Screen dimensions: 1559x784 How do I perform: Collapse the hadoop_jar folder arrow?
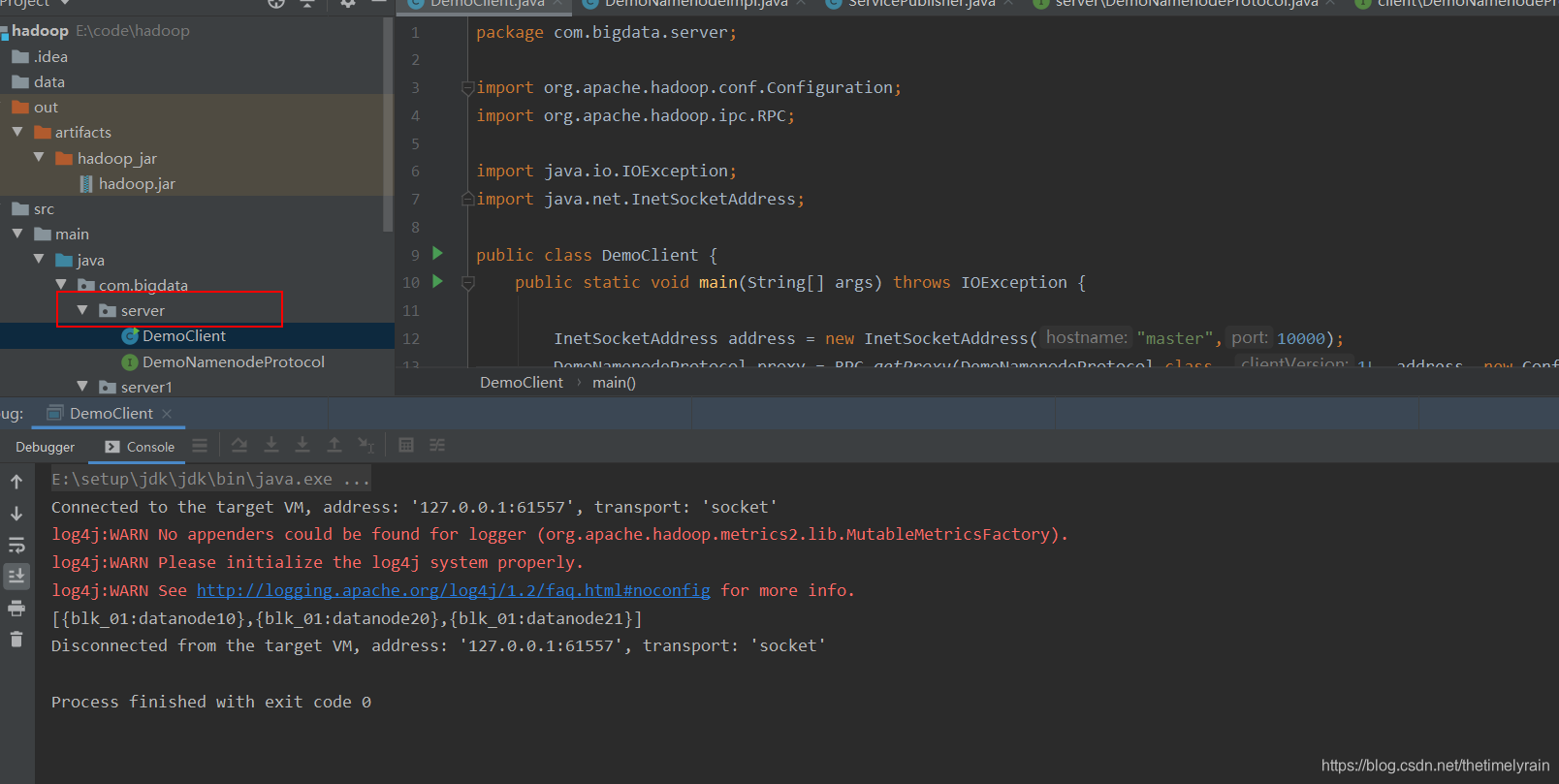coord(39,157)
